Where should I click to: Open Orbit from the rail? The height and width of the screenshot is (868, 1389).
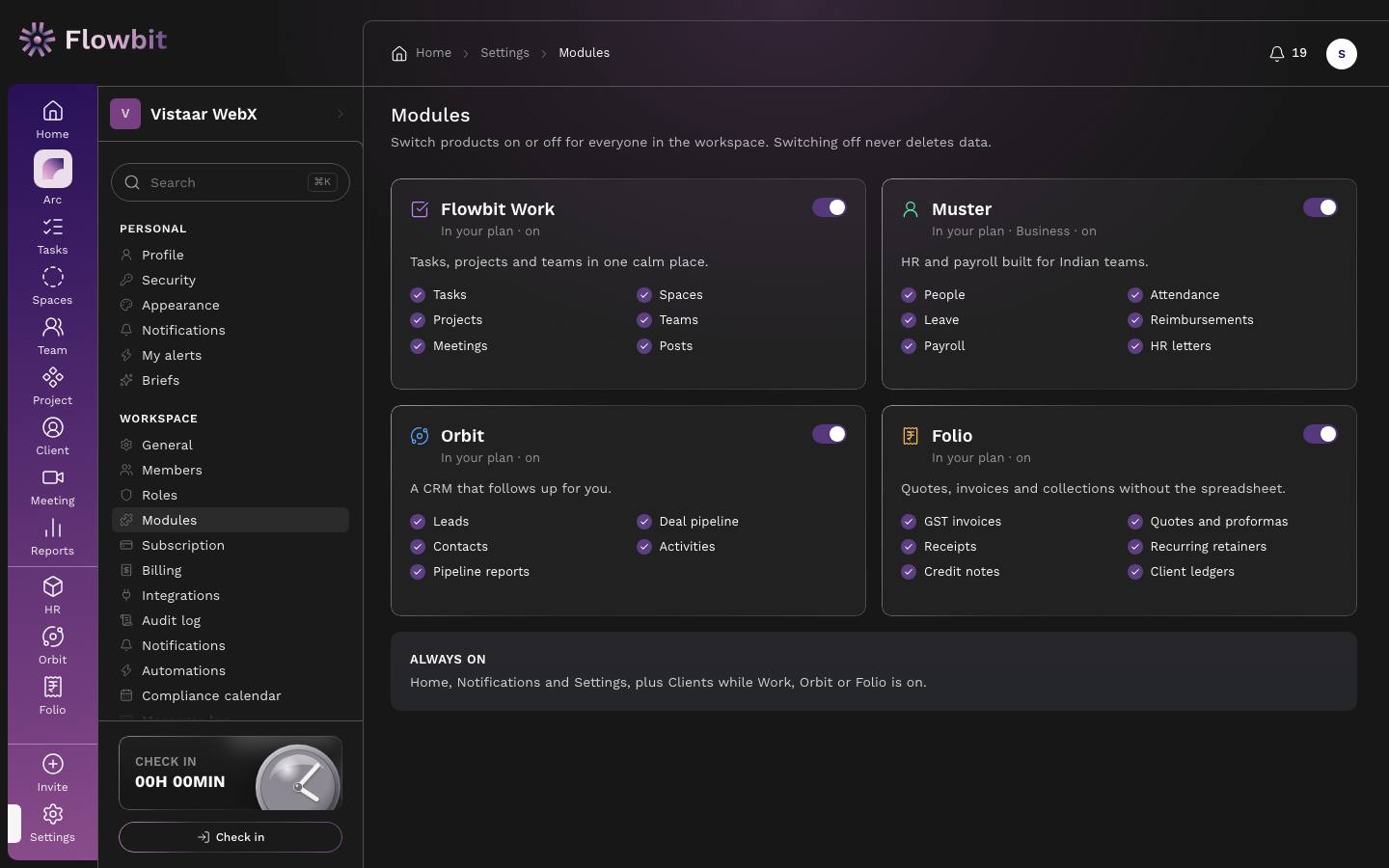[x=52, y=645]
